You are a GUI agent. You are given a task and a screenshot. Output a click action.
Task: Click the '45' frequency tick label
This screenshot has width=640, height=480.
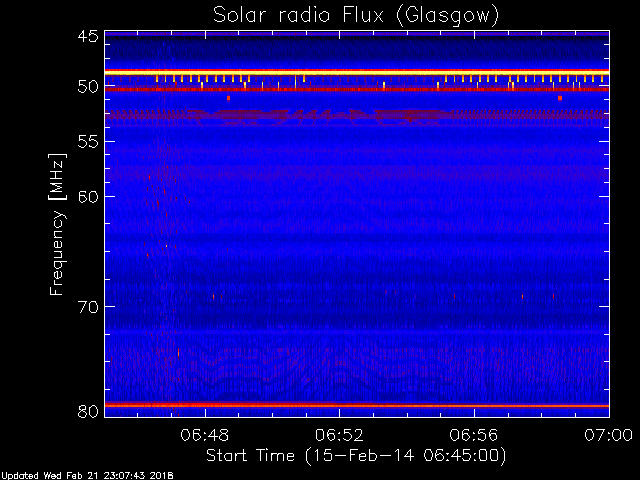click(88, 36)
